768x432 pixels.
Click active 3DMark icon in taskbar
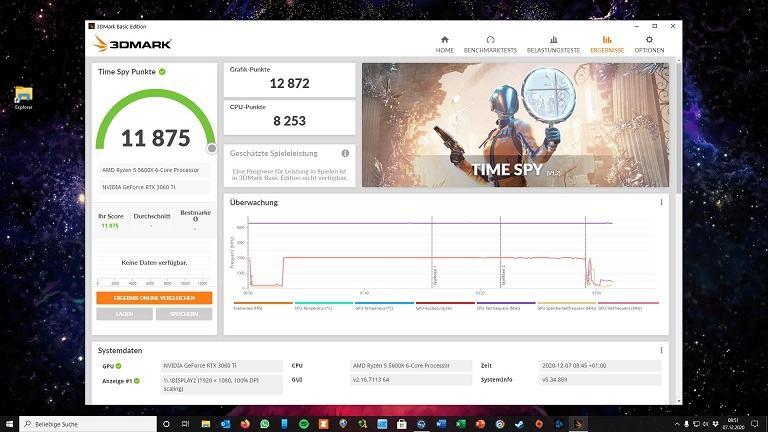pos(578,424)
